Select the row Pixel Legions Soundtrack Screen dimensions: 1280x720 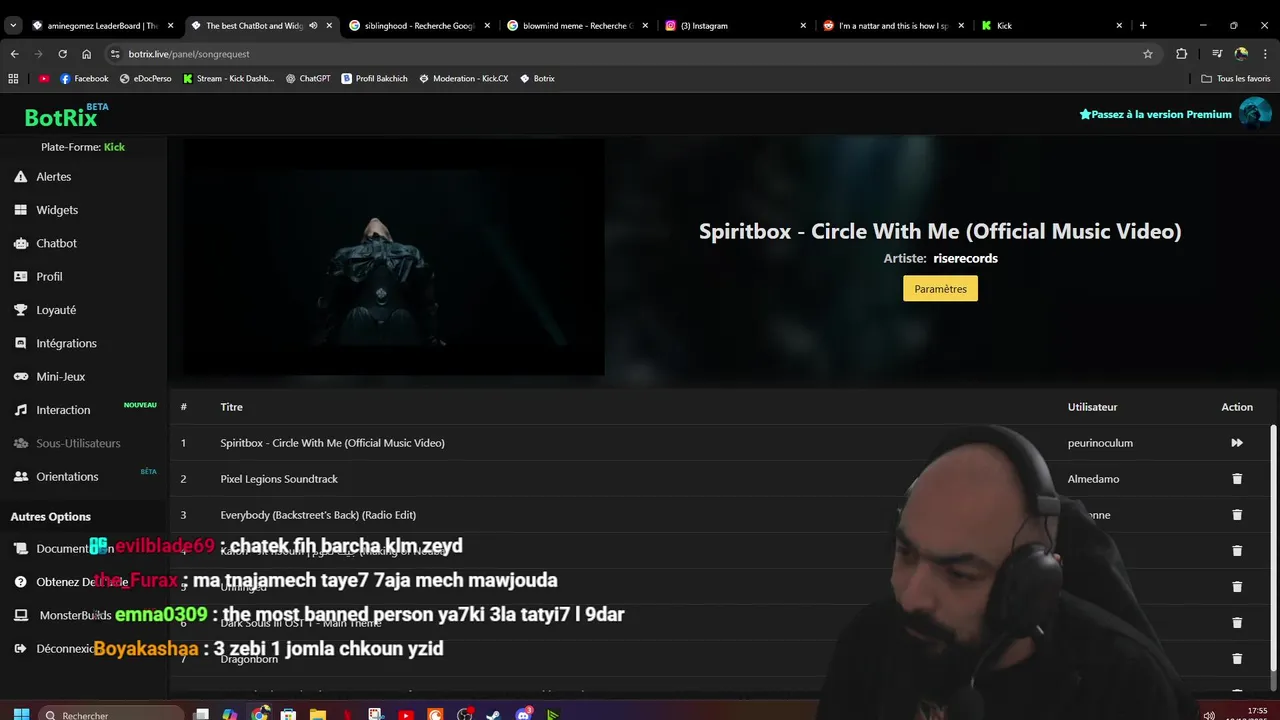[720, 479]
